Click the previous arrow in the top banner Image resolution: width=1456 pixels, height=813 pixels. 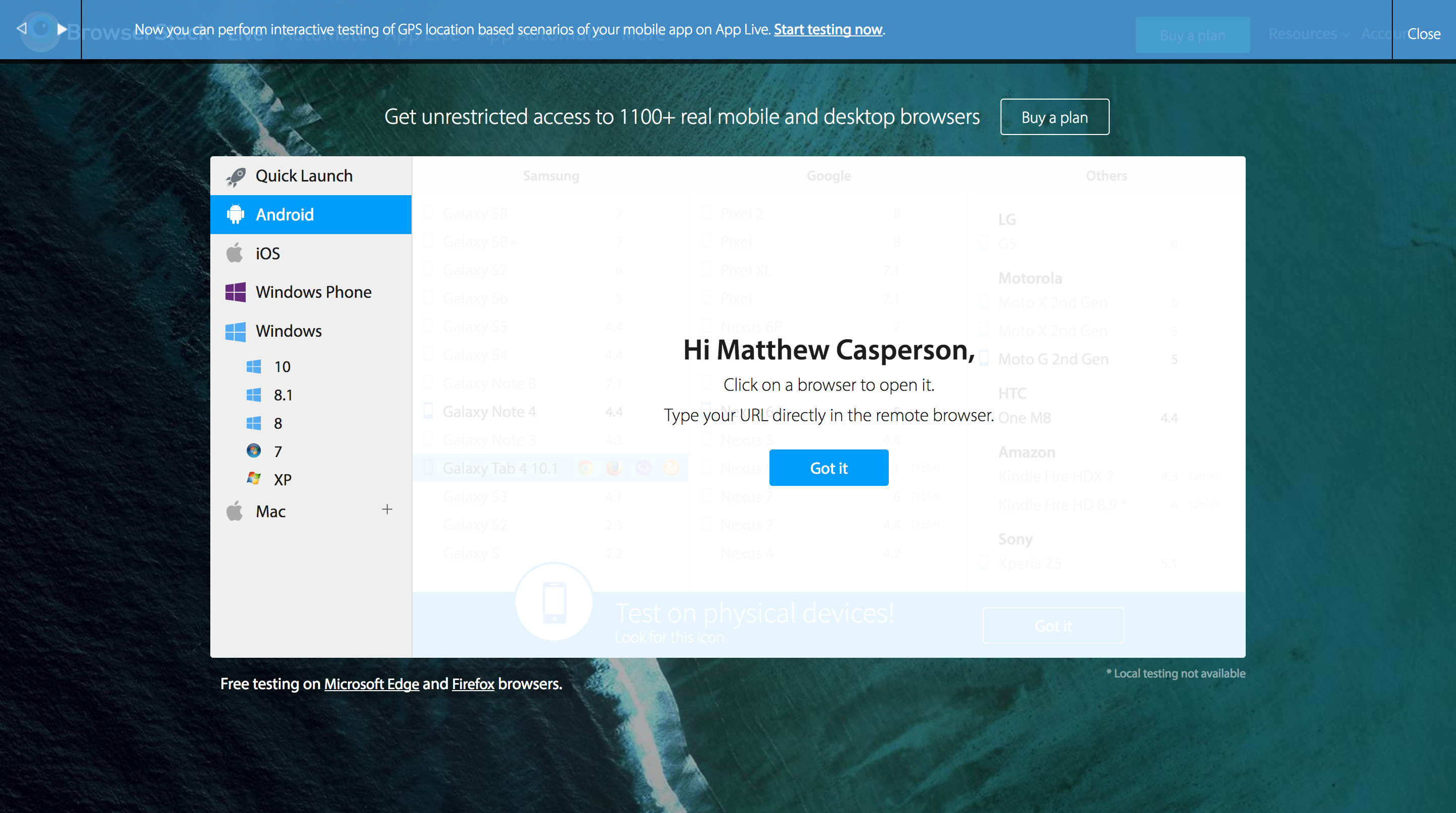click(x=21, y=28)
